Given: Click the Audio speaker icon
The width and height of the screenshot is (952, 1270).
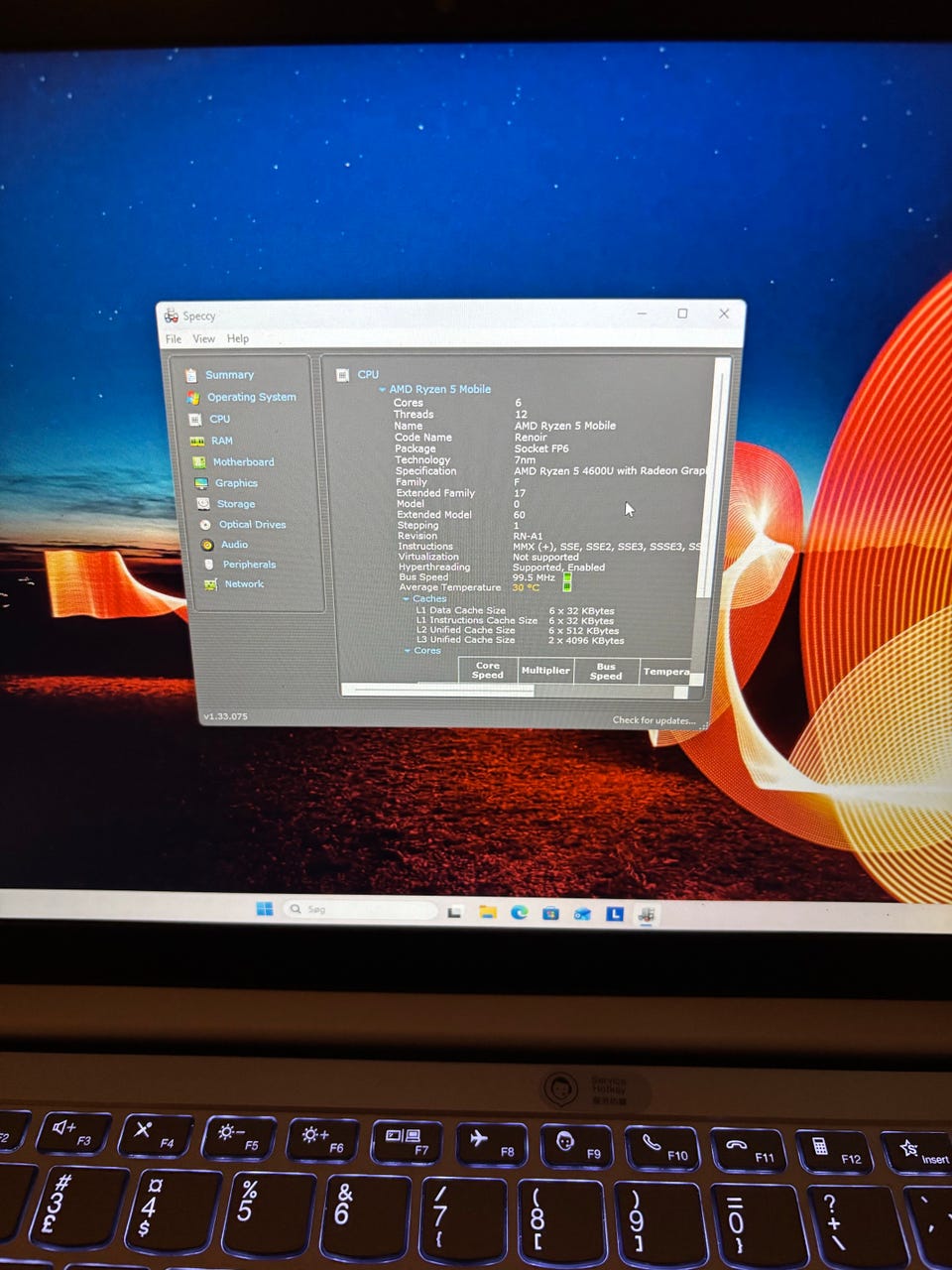Looking at the screenshot, I should (207, 545).
